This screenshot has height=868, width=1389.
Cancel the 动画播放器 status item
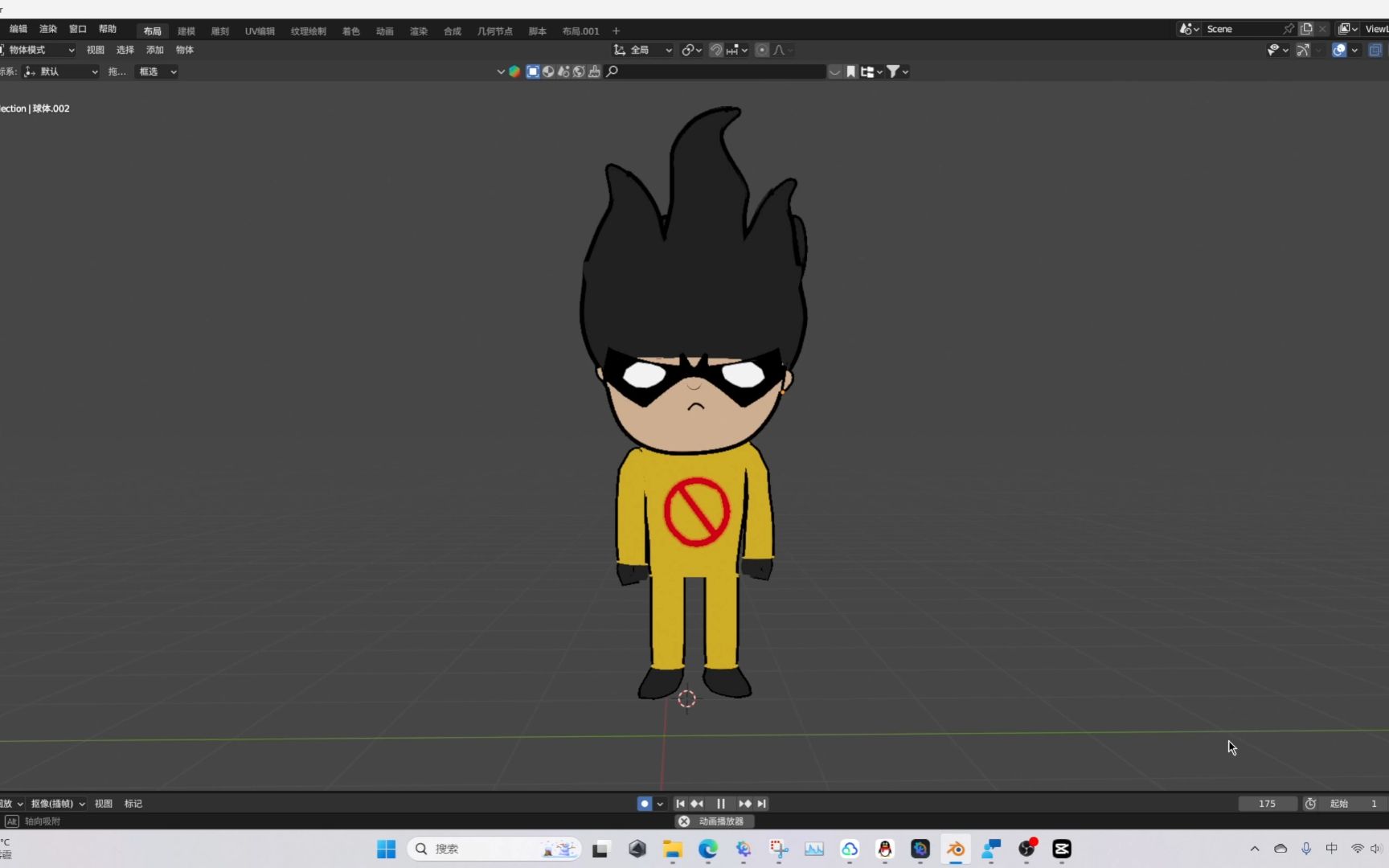[684, 821]
